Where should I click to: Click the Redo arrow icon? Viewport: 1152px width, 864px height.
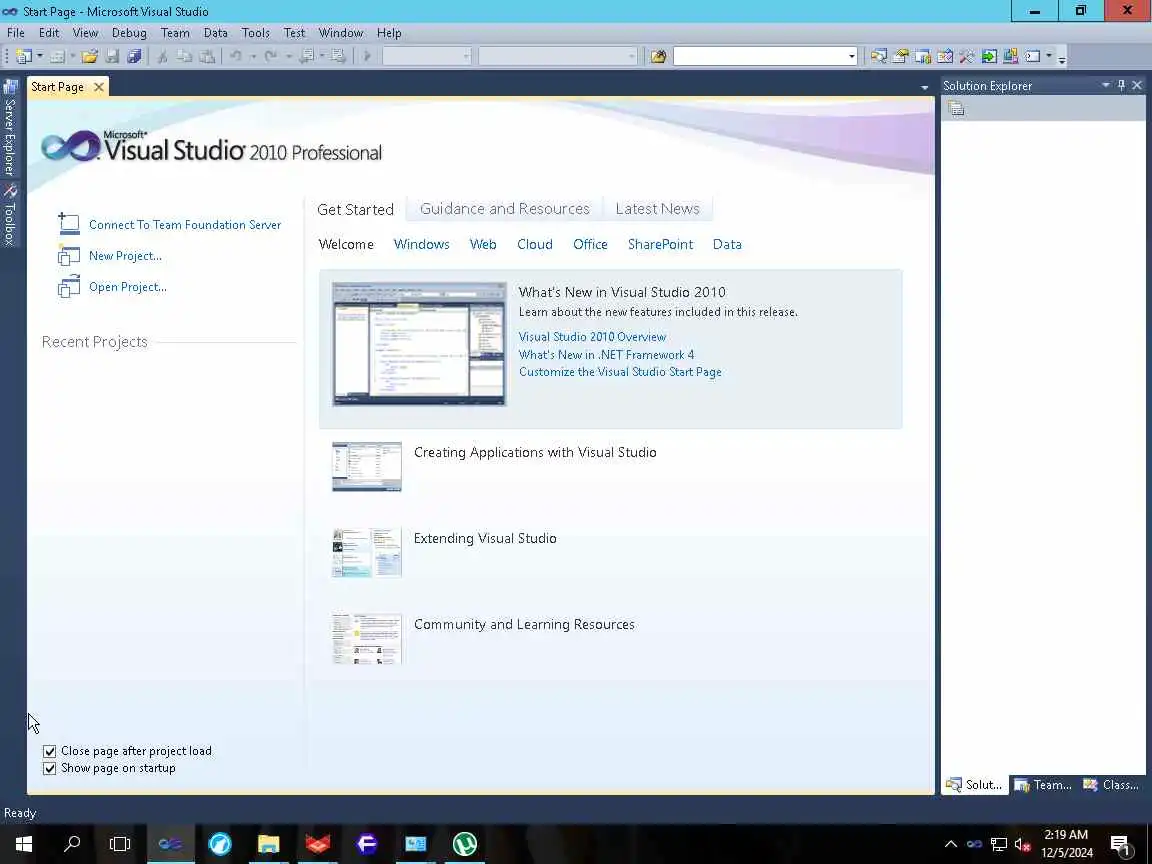[x=270, y=56]
